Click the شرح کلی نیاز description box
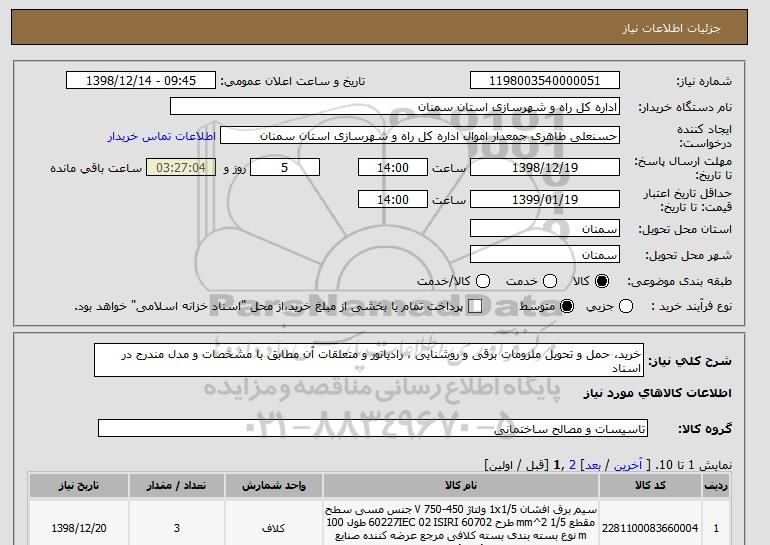The image size is (770, 545). (369, 360)
